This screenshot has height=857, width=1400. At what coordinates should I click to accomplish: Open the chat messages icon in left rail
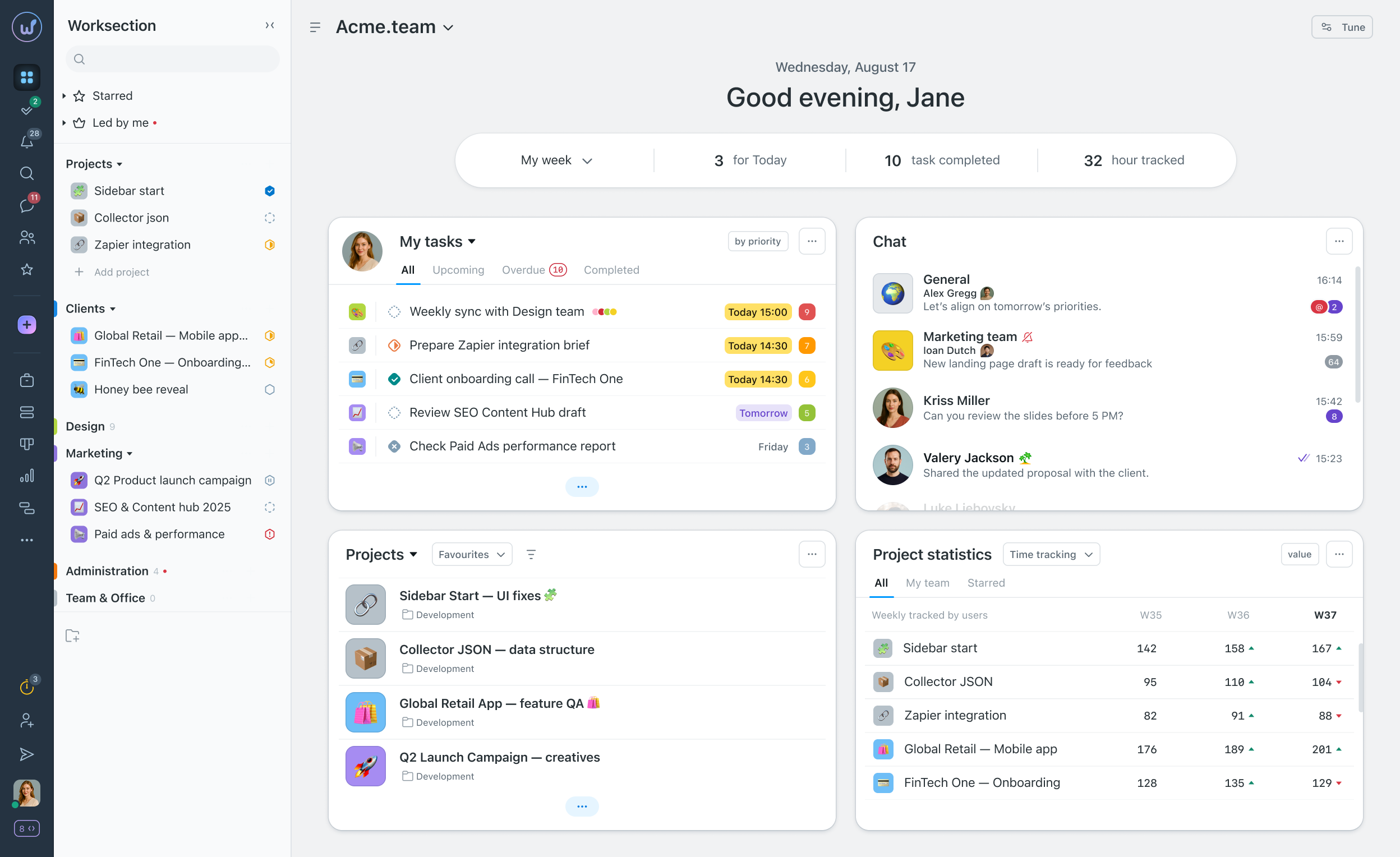pyautogui.click(x=27, y=205)
